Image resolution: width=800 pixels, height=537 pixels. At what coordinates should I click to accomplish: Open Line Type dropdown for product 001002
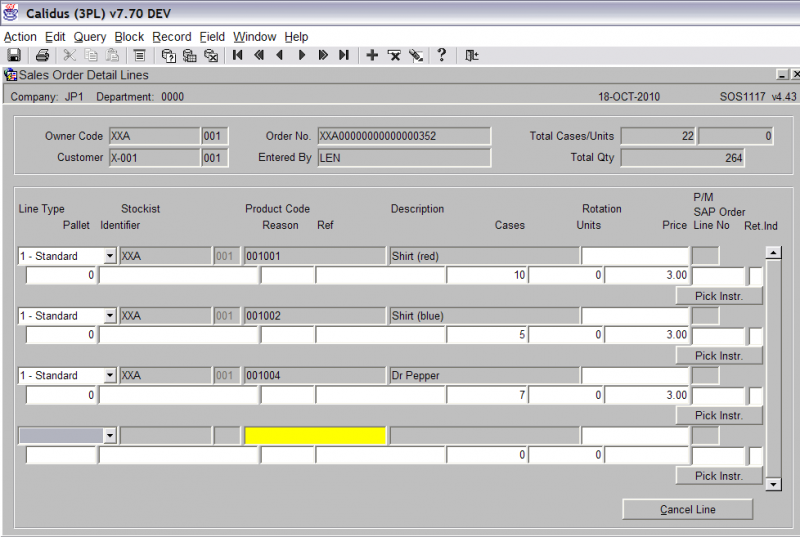(110, 316)
